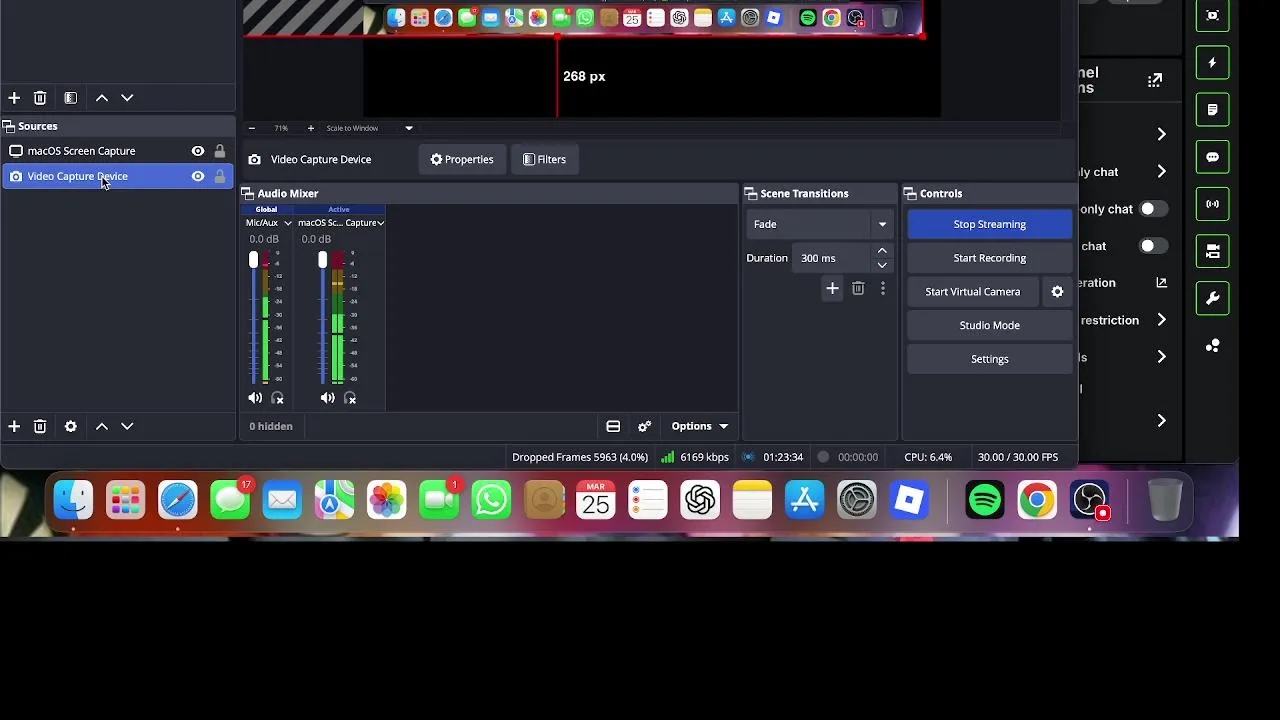Mute the macOS Screen Capture audio channel
The image size is (1280, 720).
pyautogui.click(x=327, y=398)
